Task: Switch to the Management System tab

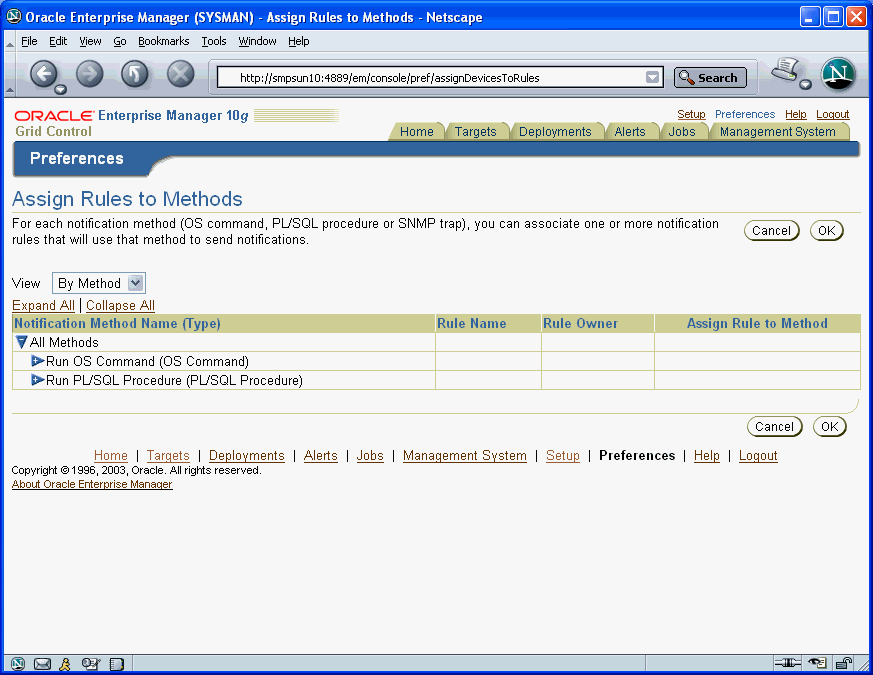Action: coord(777,132)
